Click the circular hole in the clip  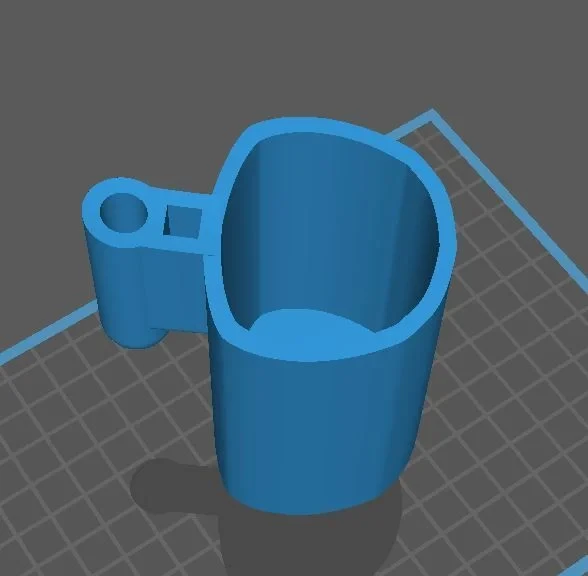point(124,213)
